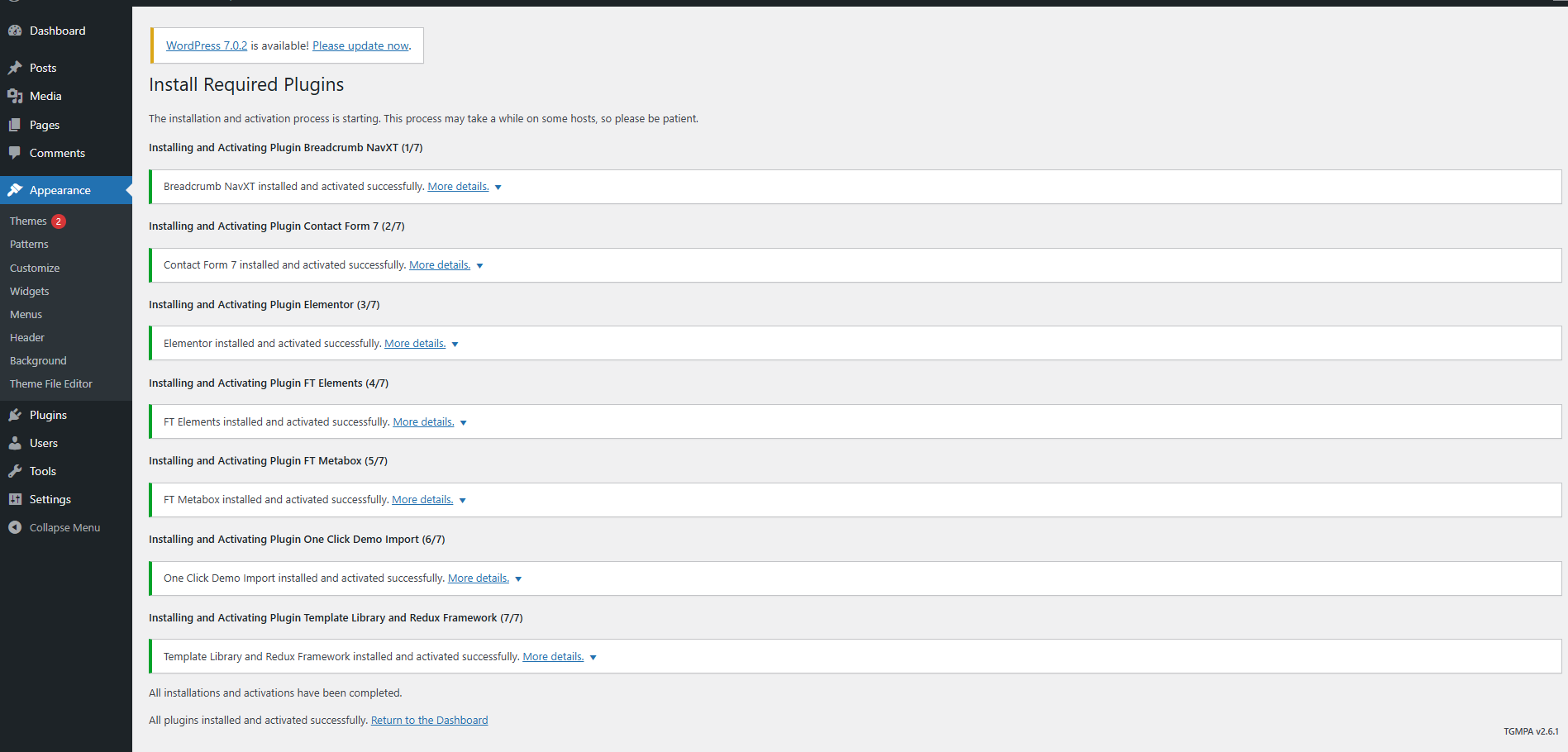Click the Pages icon in sidebar
The width and height of the screenshot is (1568, 752).
pyautogui.click(x=15, y=125)
